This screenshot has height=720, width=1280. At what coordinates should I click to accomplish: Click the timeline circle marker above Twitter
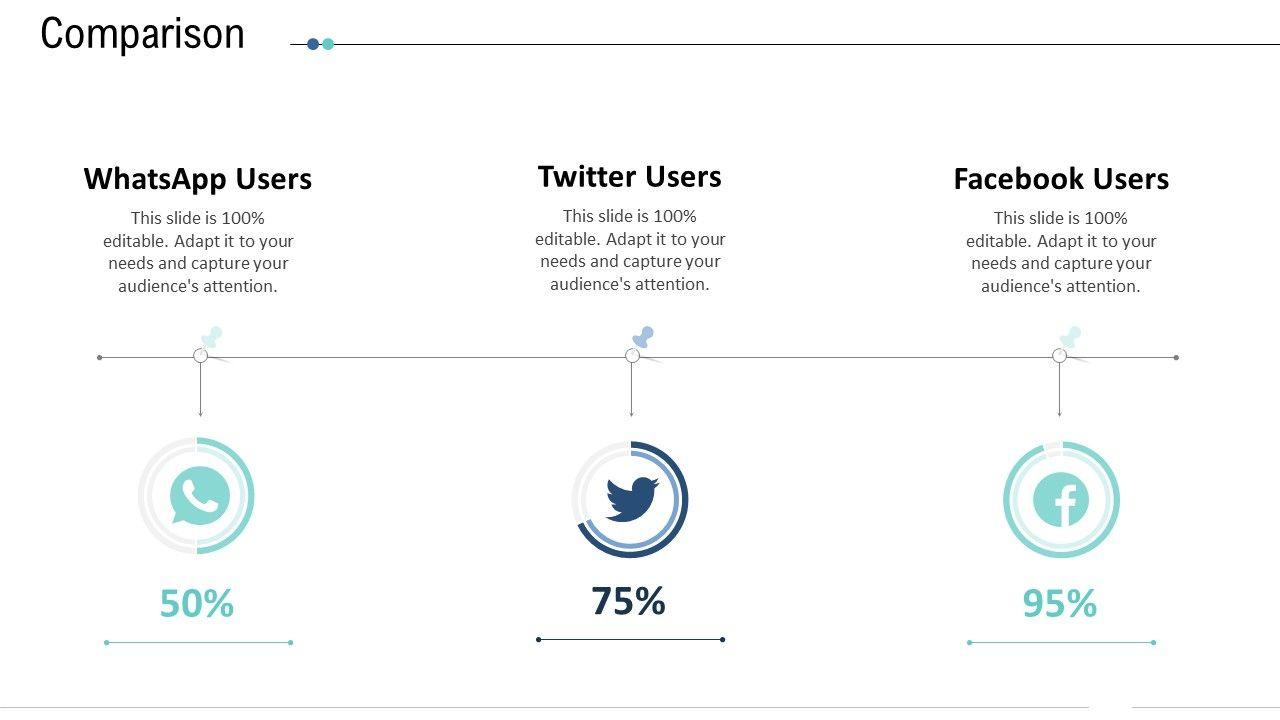[632, 356]
